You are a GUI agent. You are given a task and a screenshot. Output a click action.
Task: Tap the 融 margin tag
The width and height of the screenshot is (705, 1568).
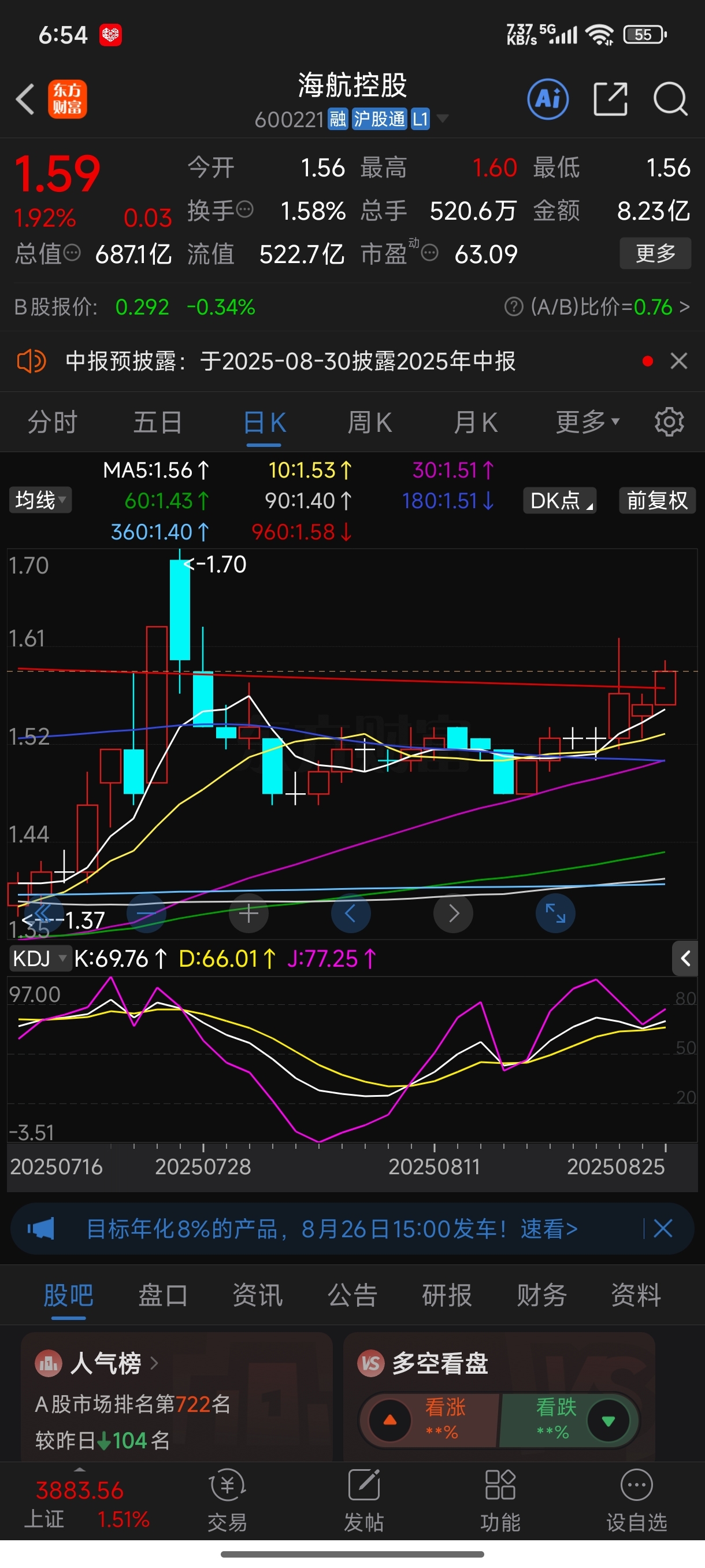click(x=337, y=119)
